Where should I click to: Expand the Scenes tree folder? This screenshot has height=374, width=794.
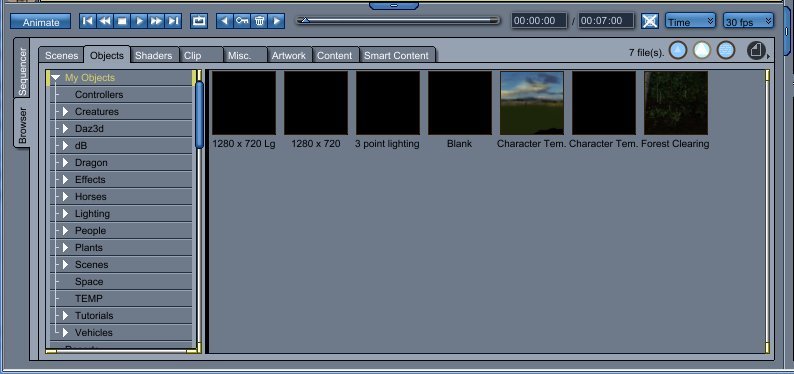tap(65, 265)
